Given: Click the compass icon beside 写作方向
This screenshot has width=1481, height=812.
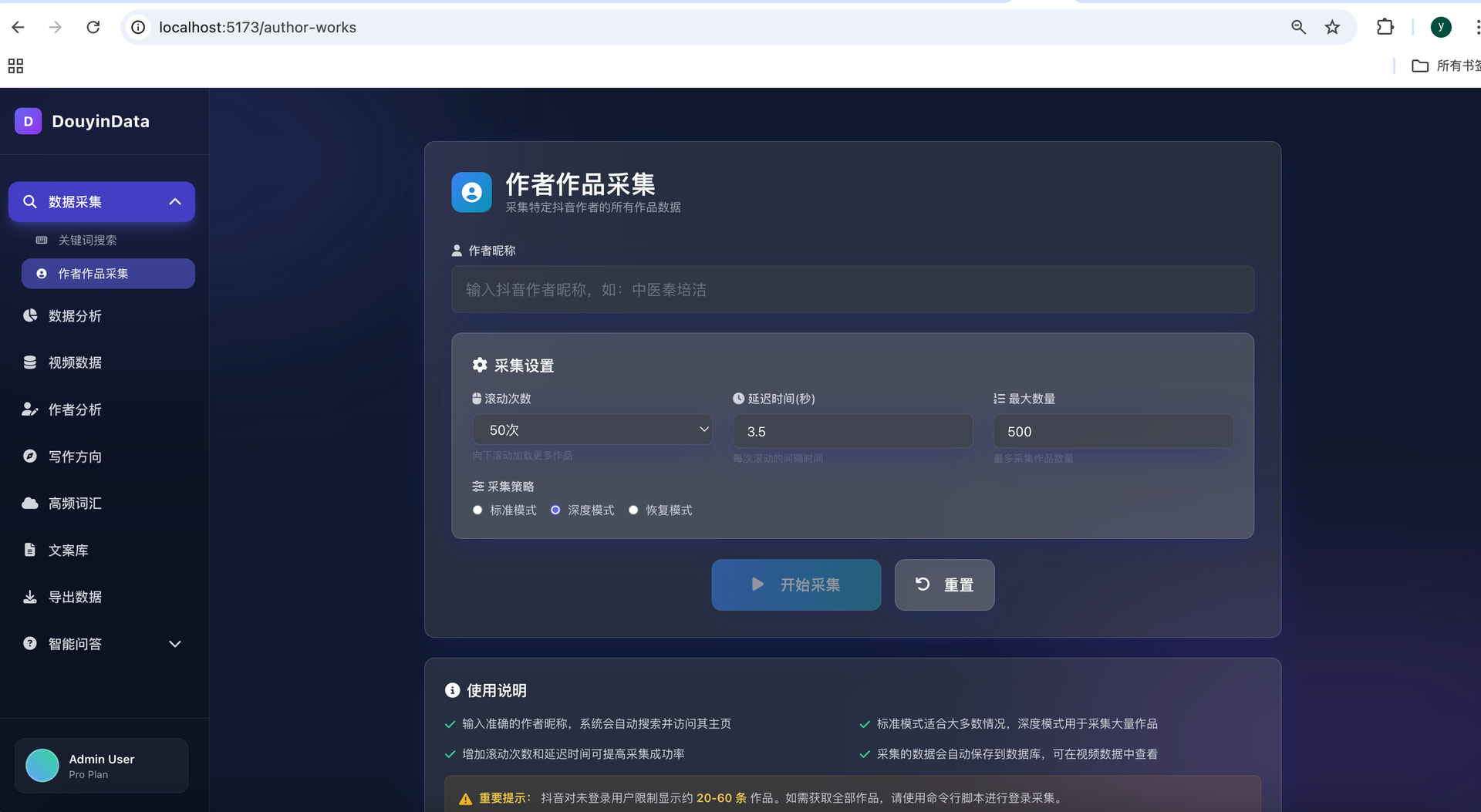Looking at the screenshot, I should pyautogui.click(x=30, y=457).
